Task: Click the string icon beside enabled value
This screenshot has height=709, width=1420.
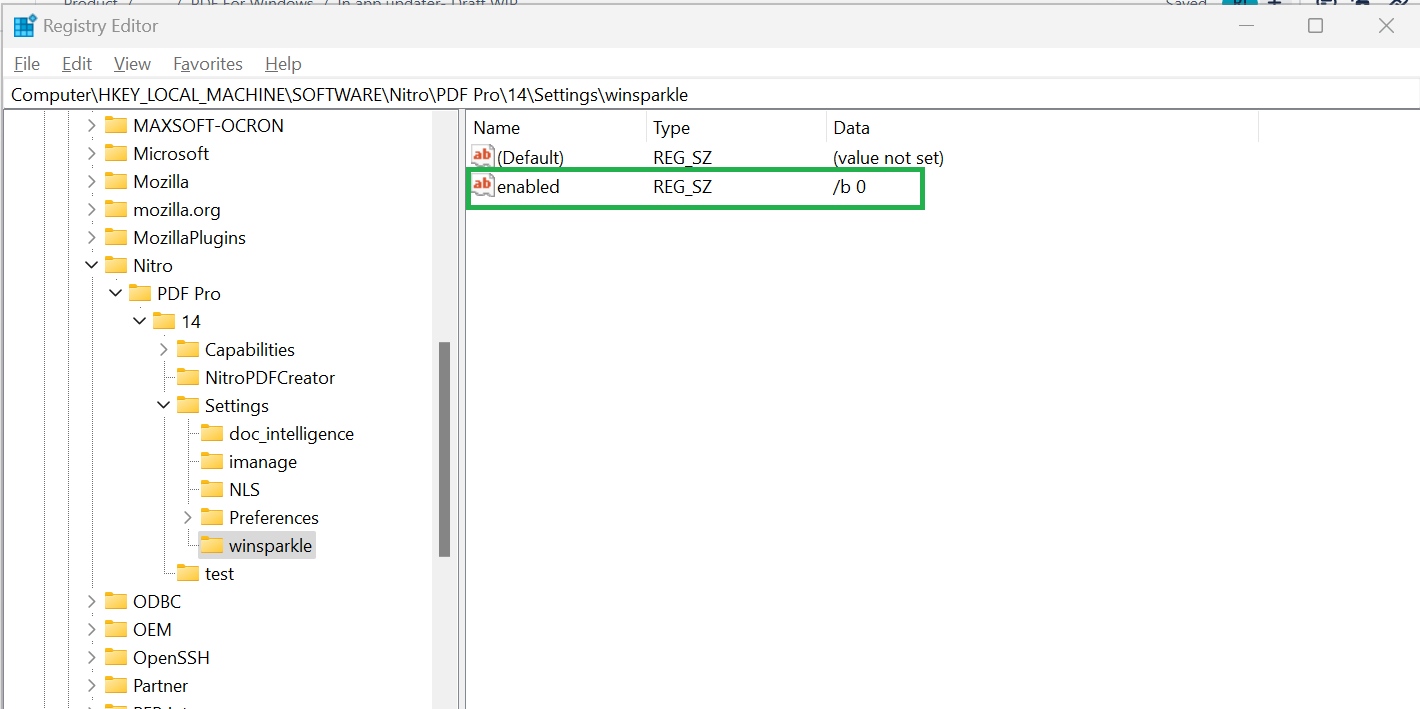Action: tap(483, 186)
